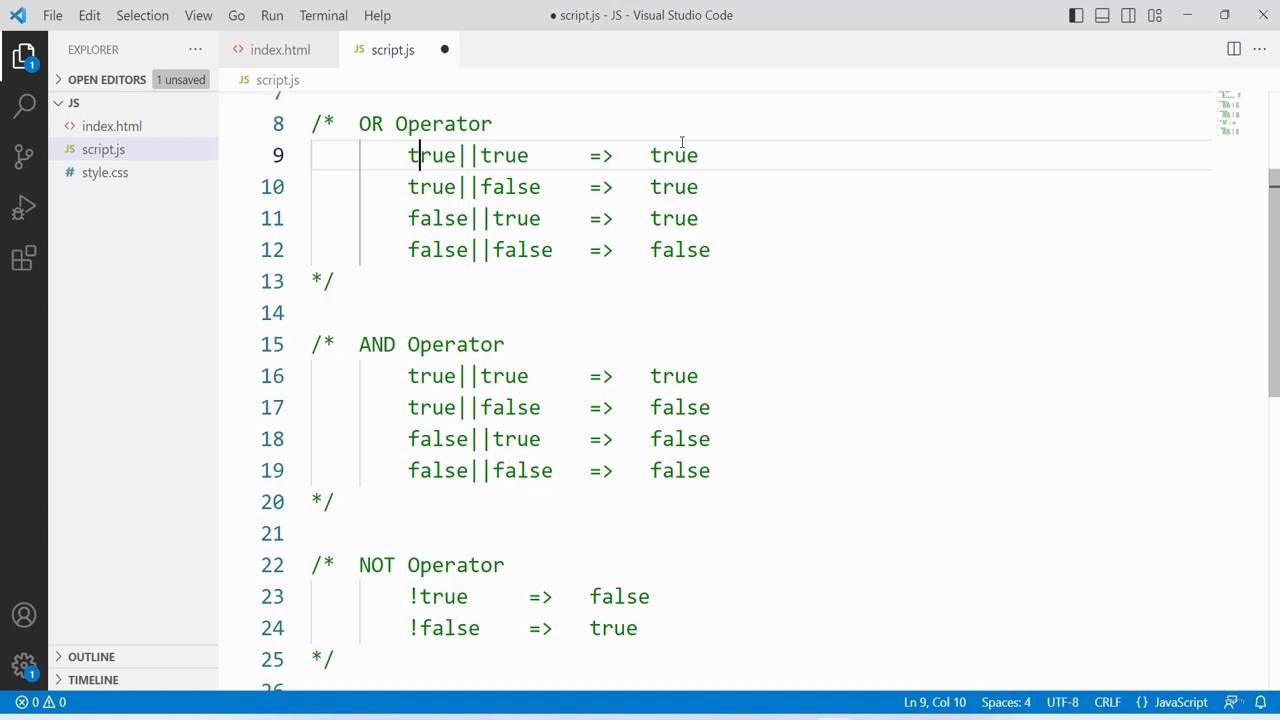Open the notifications bell
The height and width of the screenshot is (720, 1280).
(1261, 702)
